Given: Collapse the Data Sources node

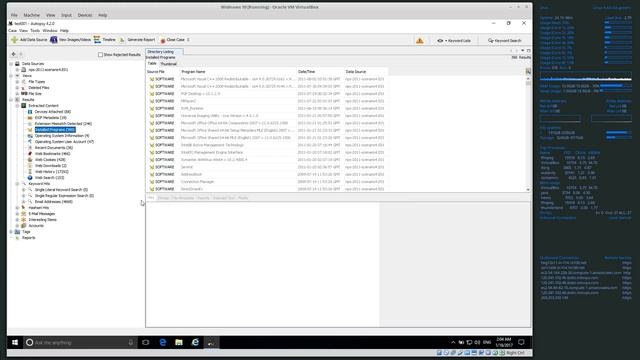Looking at the screenshot, I should (11, 64).
